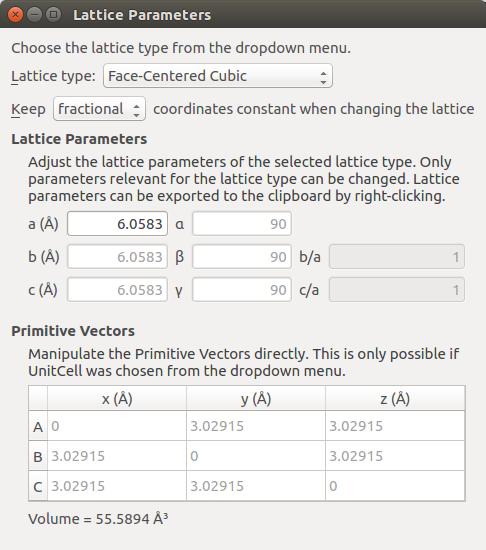486x550 pixels.
Task: Click the gamma angle input field
Action: coord(242,290)
